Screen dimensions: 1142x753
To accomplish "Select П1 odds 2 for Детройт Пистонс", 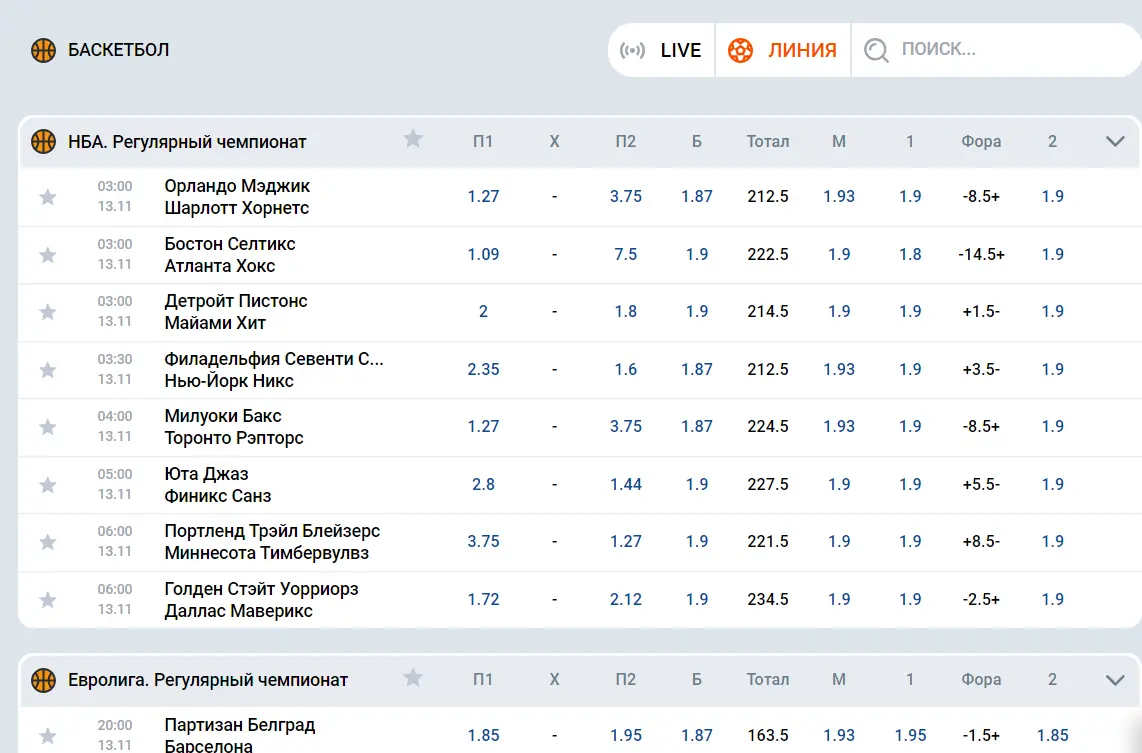I will coord(484,312).
